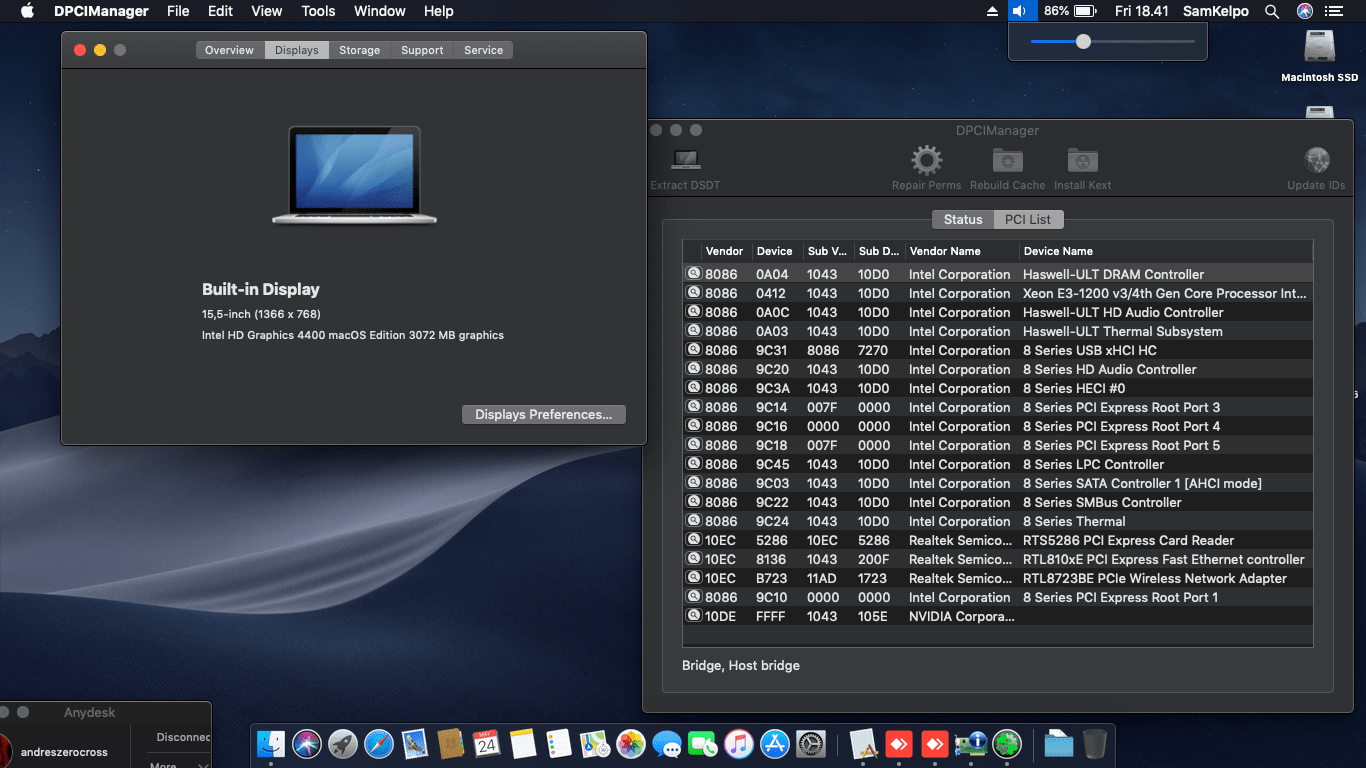Open Macintosh SSD drive on desktop

click(1320, 55)
